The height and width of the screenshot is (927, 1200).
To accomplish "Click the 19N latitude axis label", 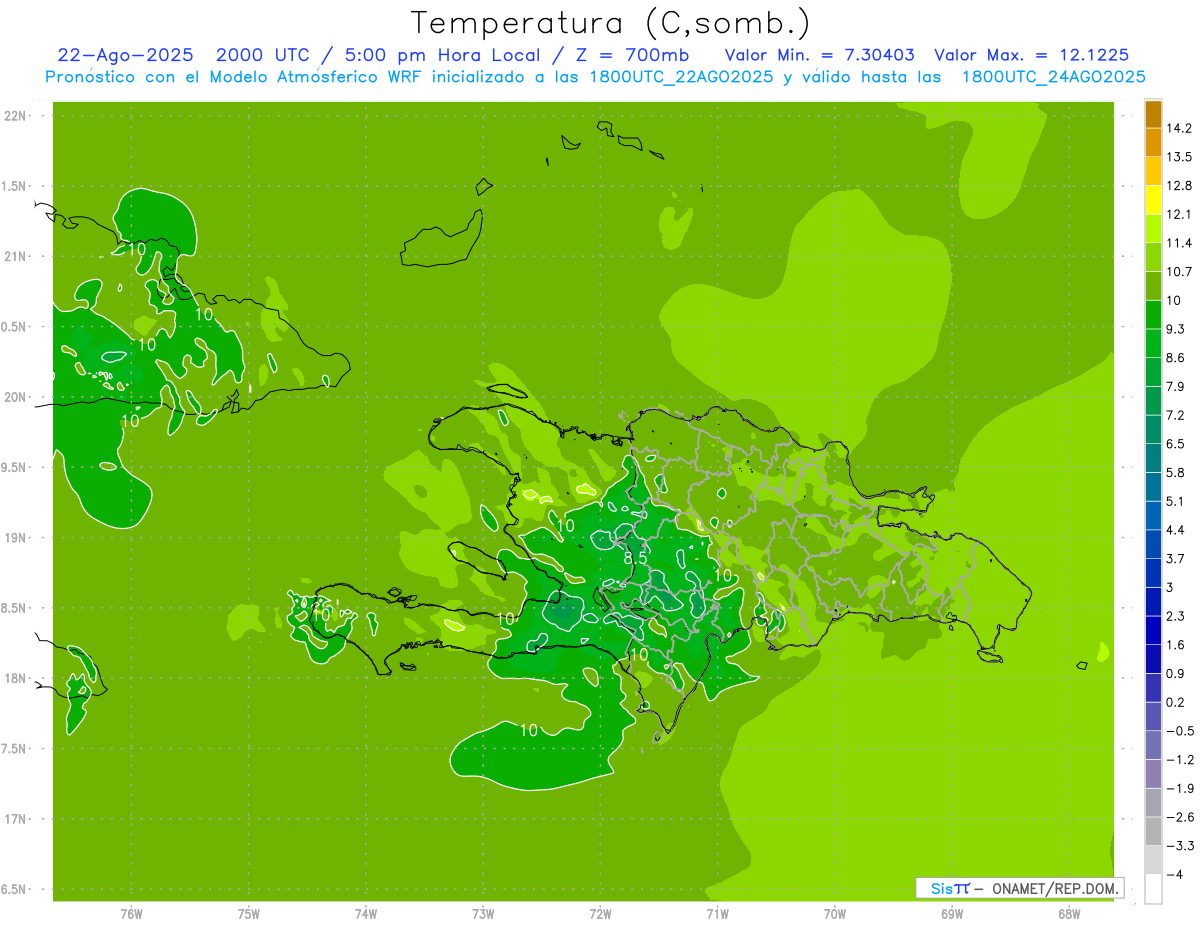I will point(16,538).
